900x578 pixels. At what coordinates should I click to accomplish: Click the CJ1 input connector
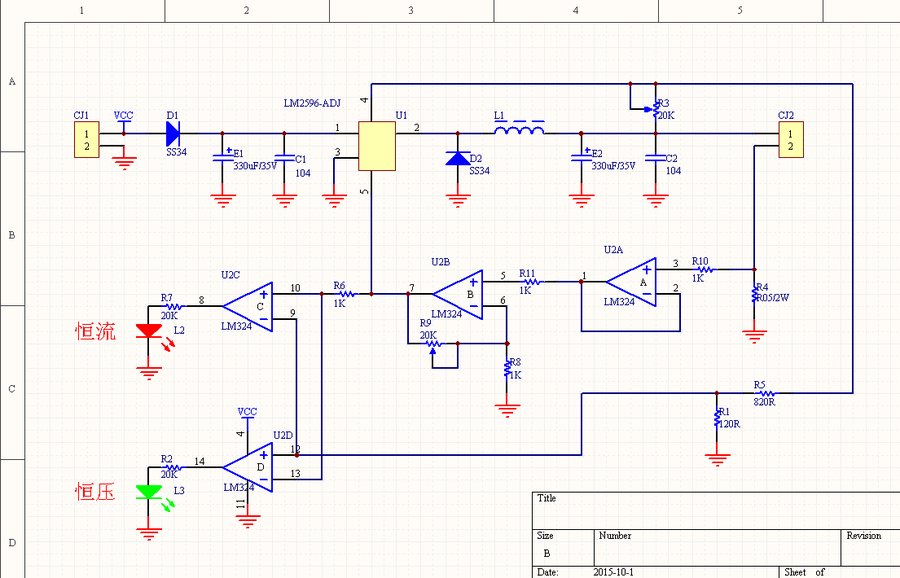pos(87,139)
